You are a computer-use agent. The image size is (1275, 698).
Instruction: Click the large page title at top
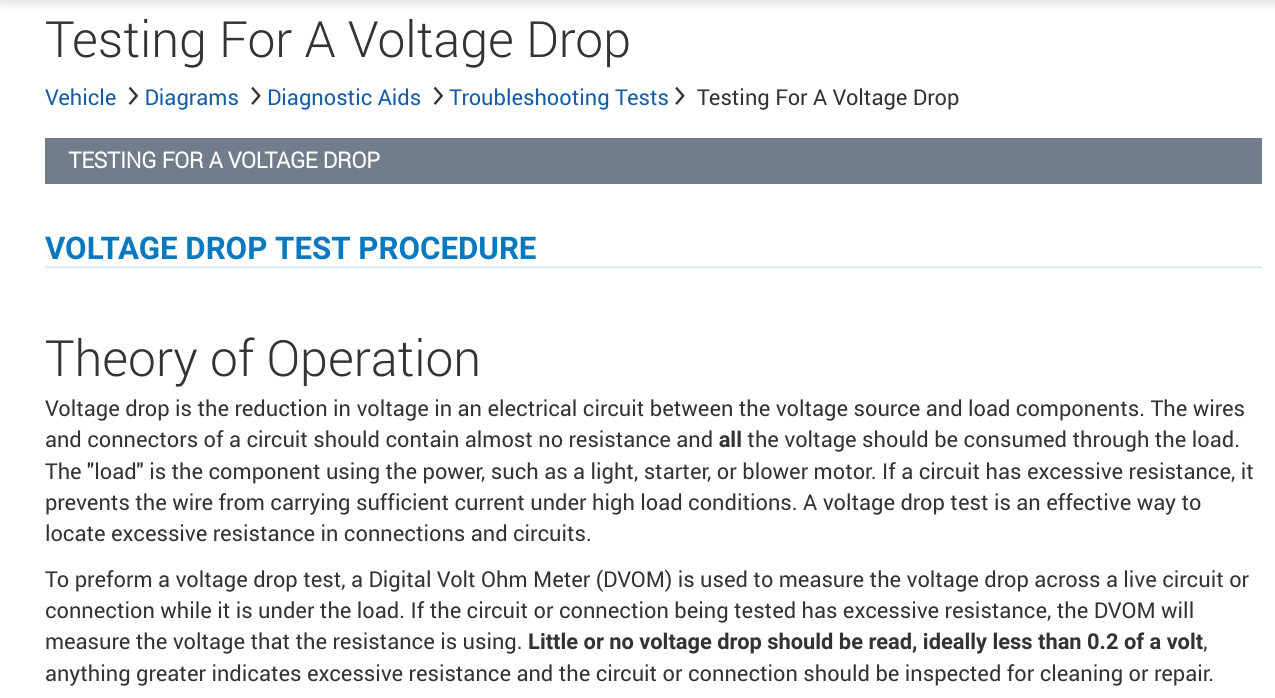point(338,41)
